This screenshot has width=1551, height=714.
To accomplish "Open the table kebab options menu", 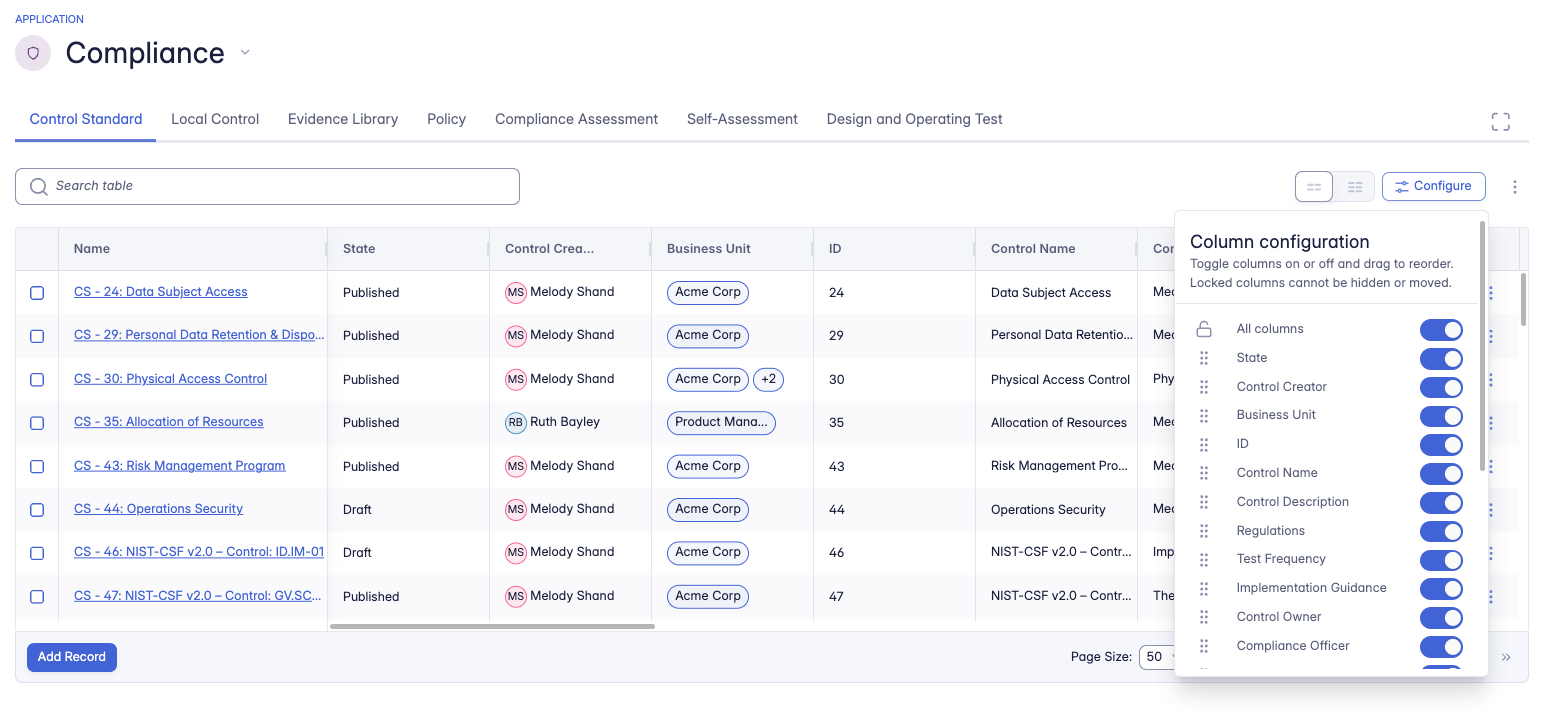I will (1514, 187).
